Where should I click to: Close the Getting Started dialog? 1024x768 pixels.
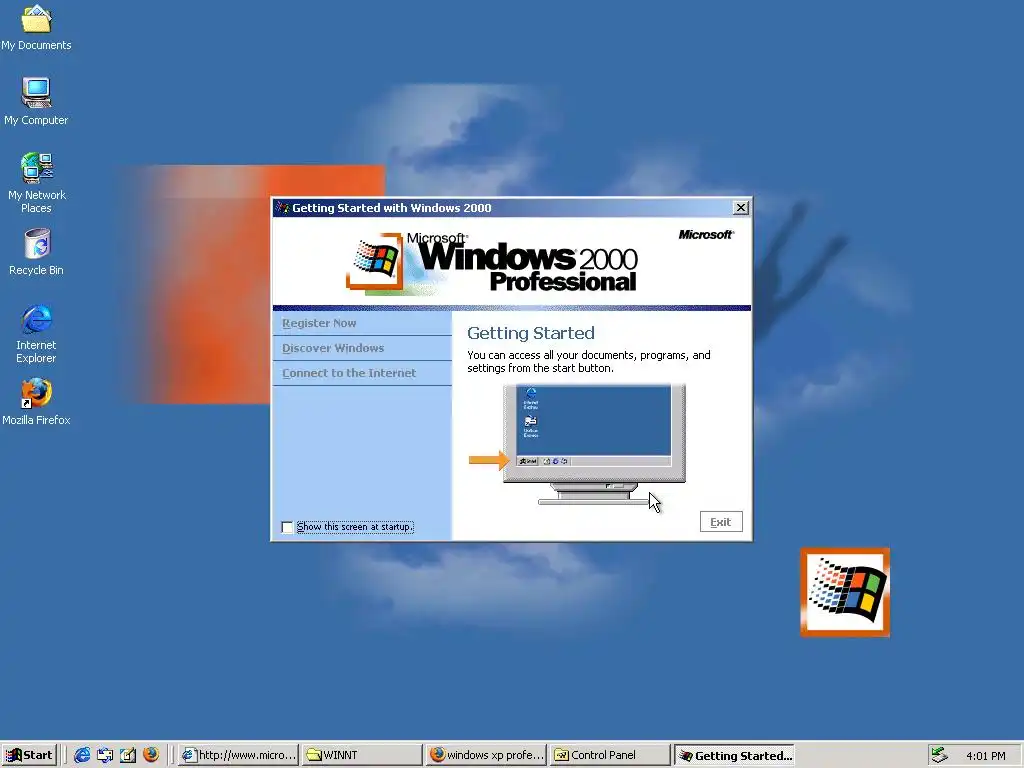click(741, 208)
